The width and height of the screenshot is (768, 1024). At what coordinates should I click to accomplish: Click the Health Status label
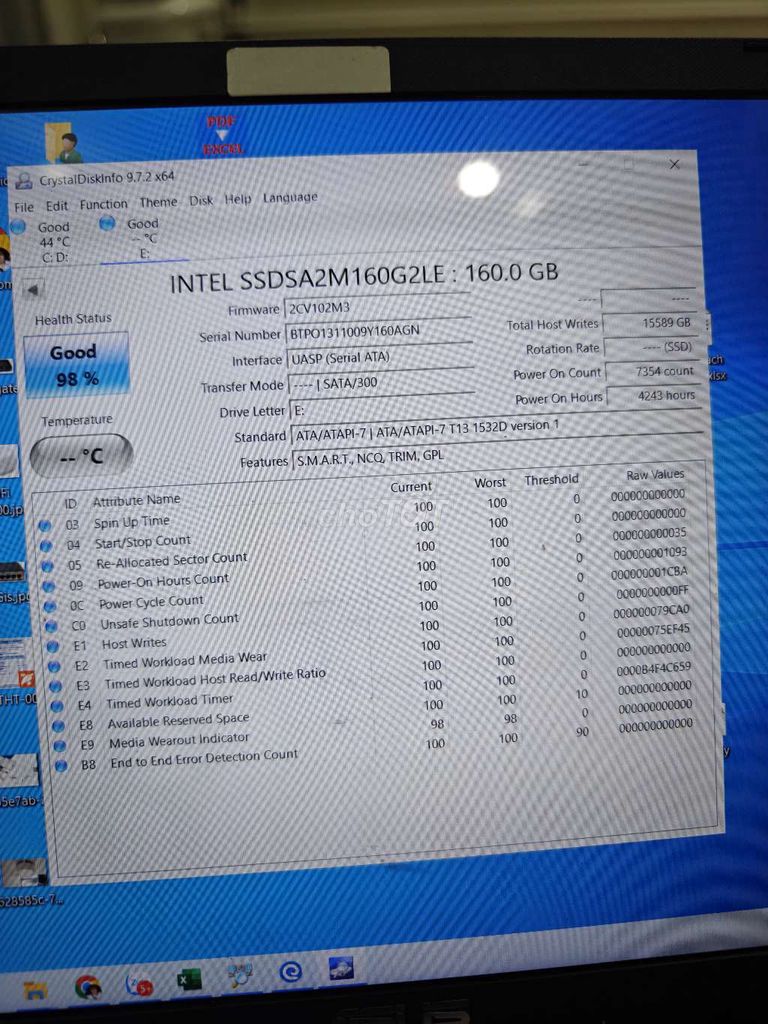[x=73, y=319]
